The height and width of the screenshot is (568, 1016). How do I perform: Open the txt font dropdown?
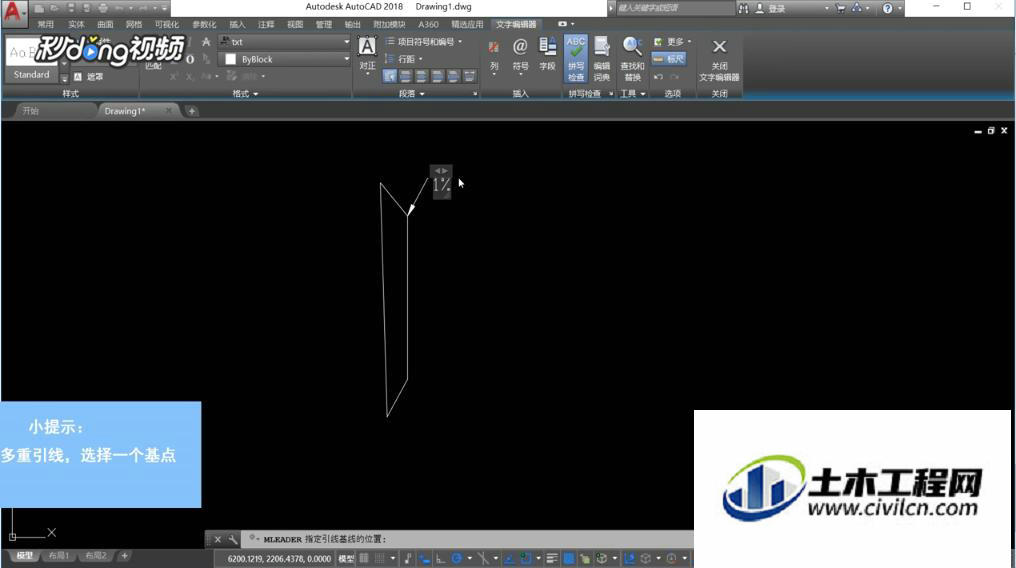tap(284, 41)
